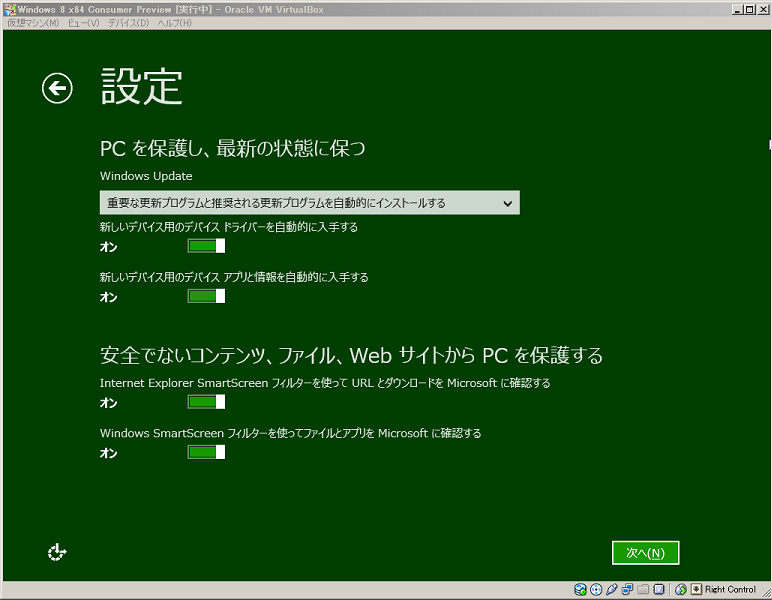
Task: Open the Ease of Access icon
Action: click(57, 552)
